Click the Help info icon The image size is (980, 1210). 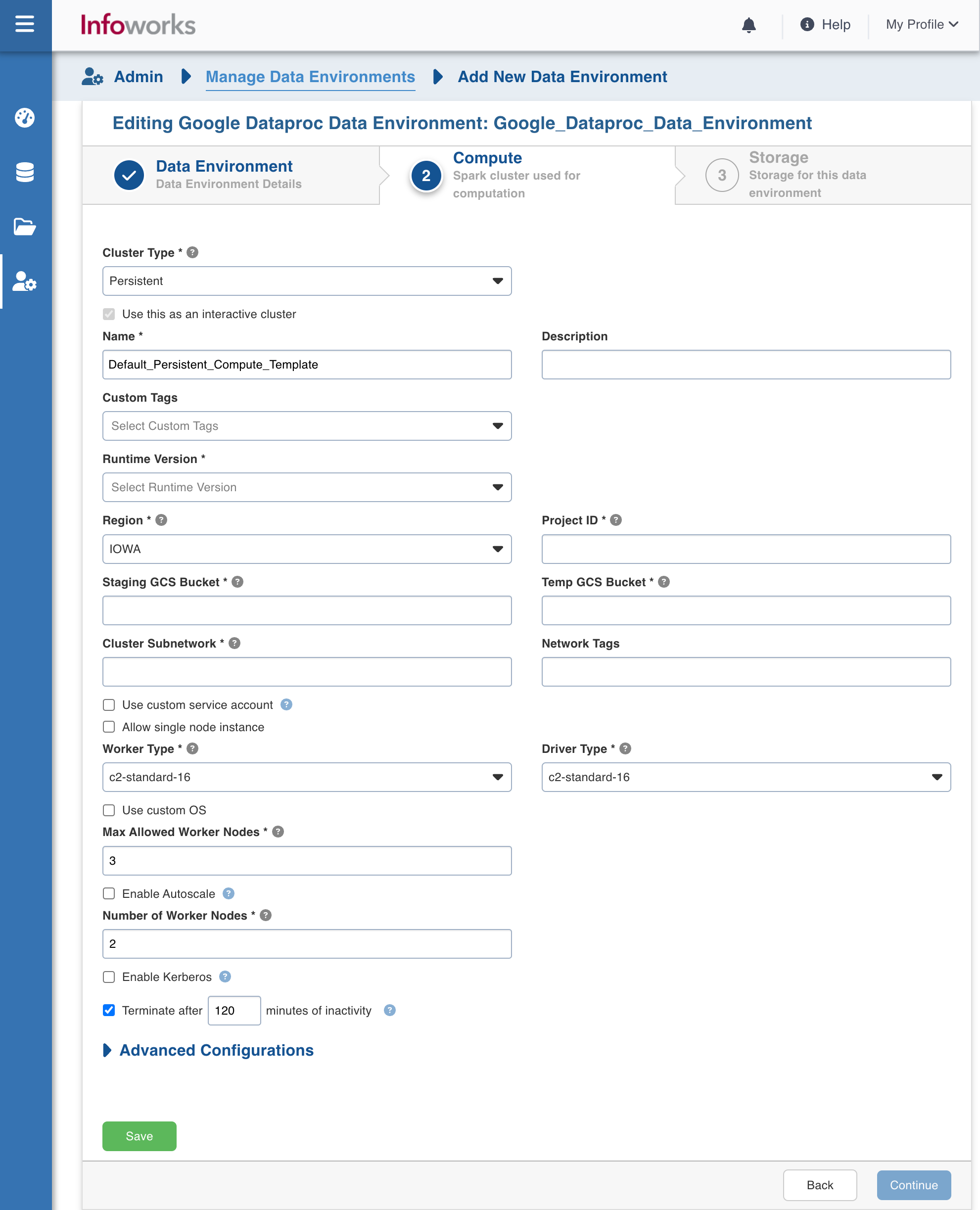point(807,24)
